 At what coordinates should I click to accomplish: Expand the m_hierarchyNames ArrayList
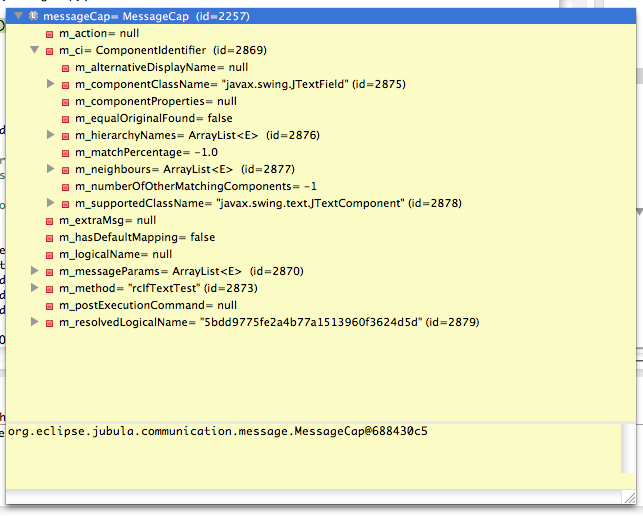click(x=50, y=135)
